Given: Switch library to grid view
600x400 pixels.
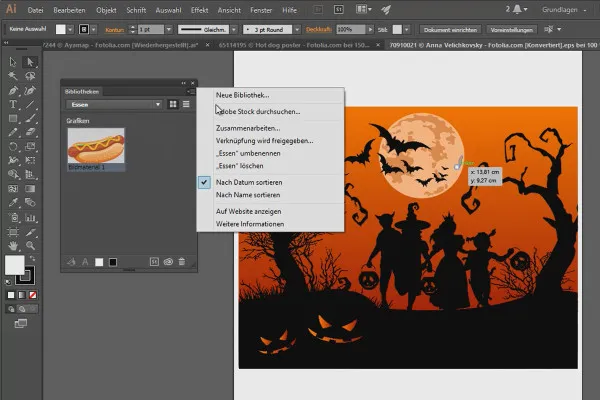Looking at the screenshot, I should point(173,104).
